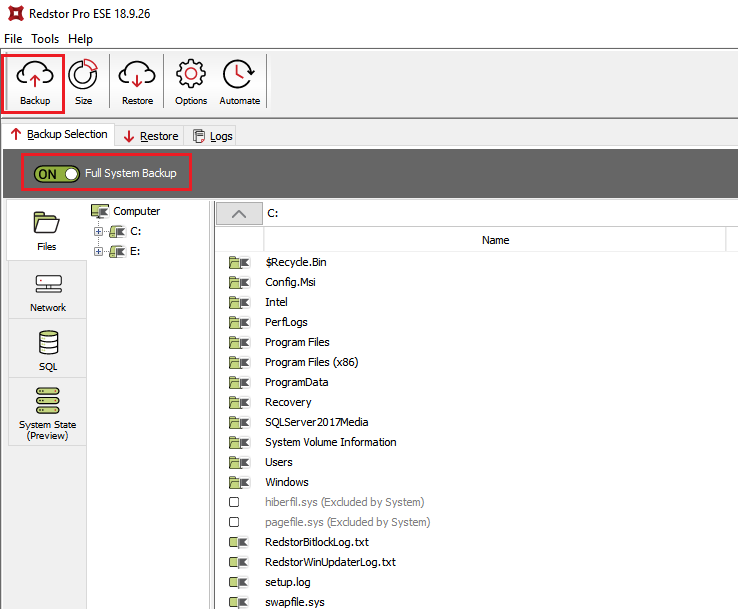
Task: Click RedstorBitlockLog.txt file flag icon
Action: [x=239, y=542]
